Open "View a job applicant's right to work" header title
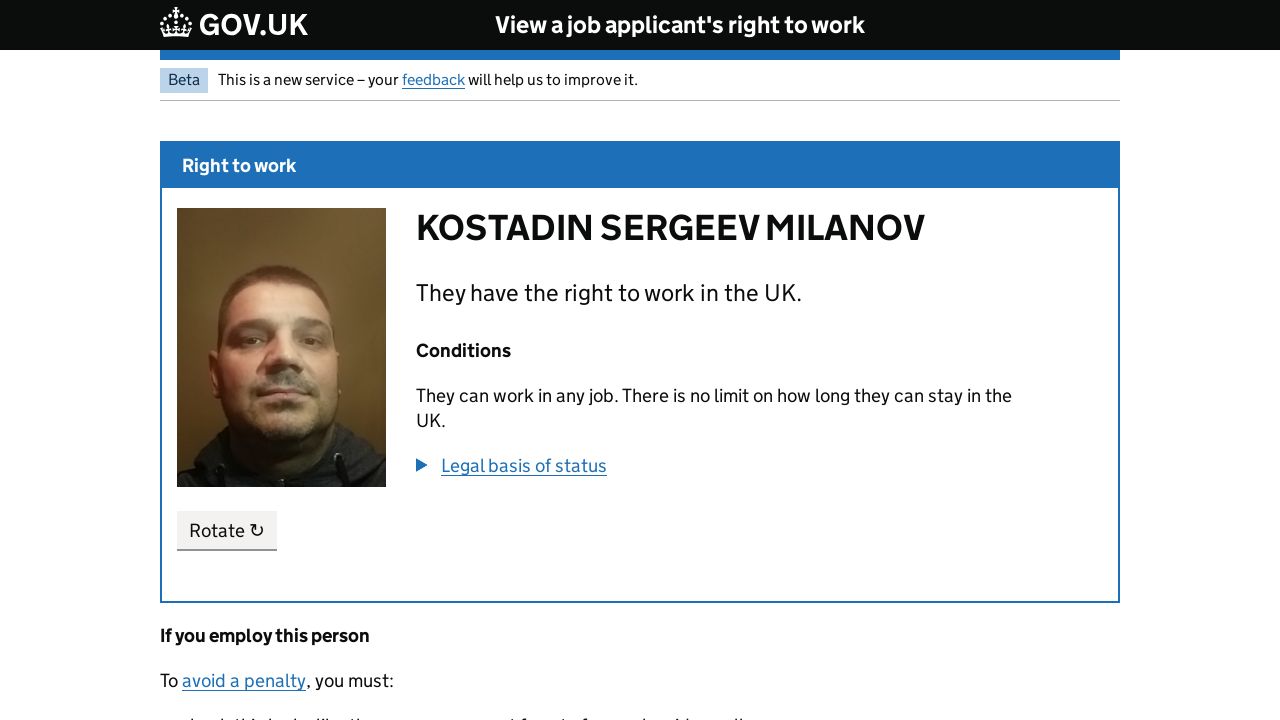This screenshot has height=720, width=1280. pos(679,25)
